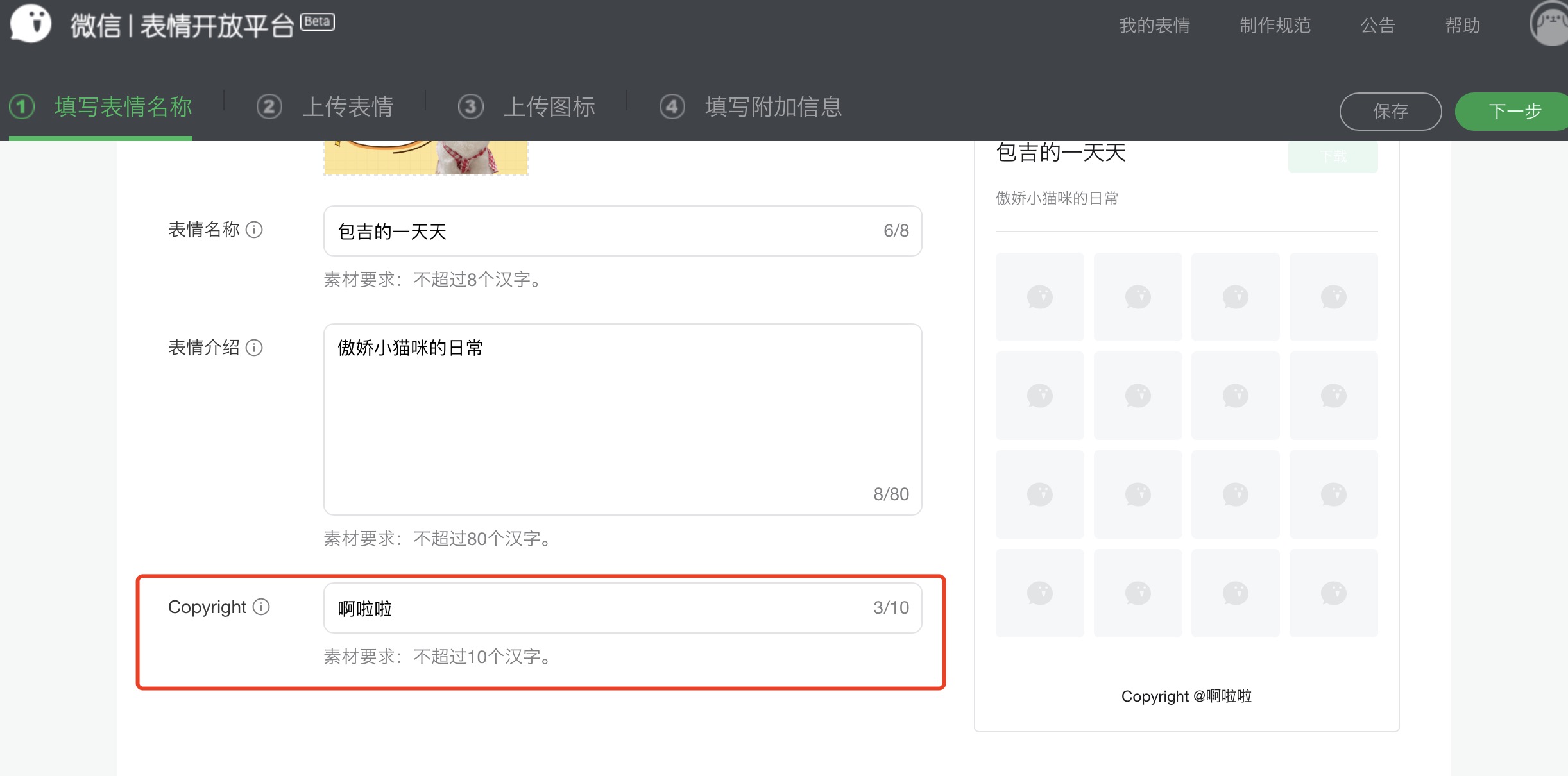
Task: Open the 制作规范 menu item
Action: (x=1275, y=26)
